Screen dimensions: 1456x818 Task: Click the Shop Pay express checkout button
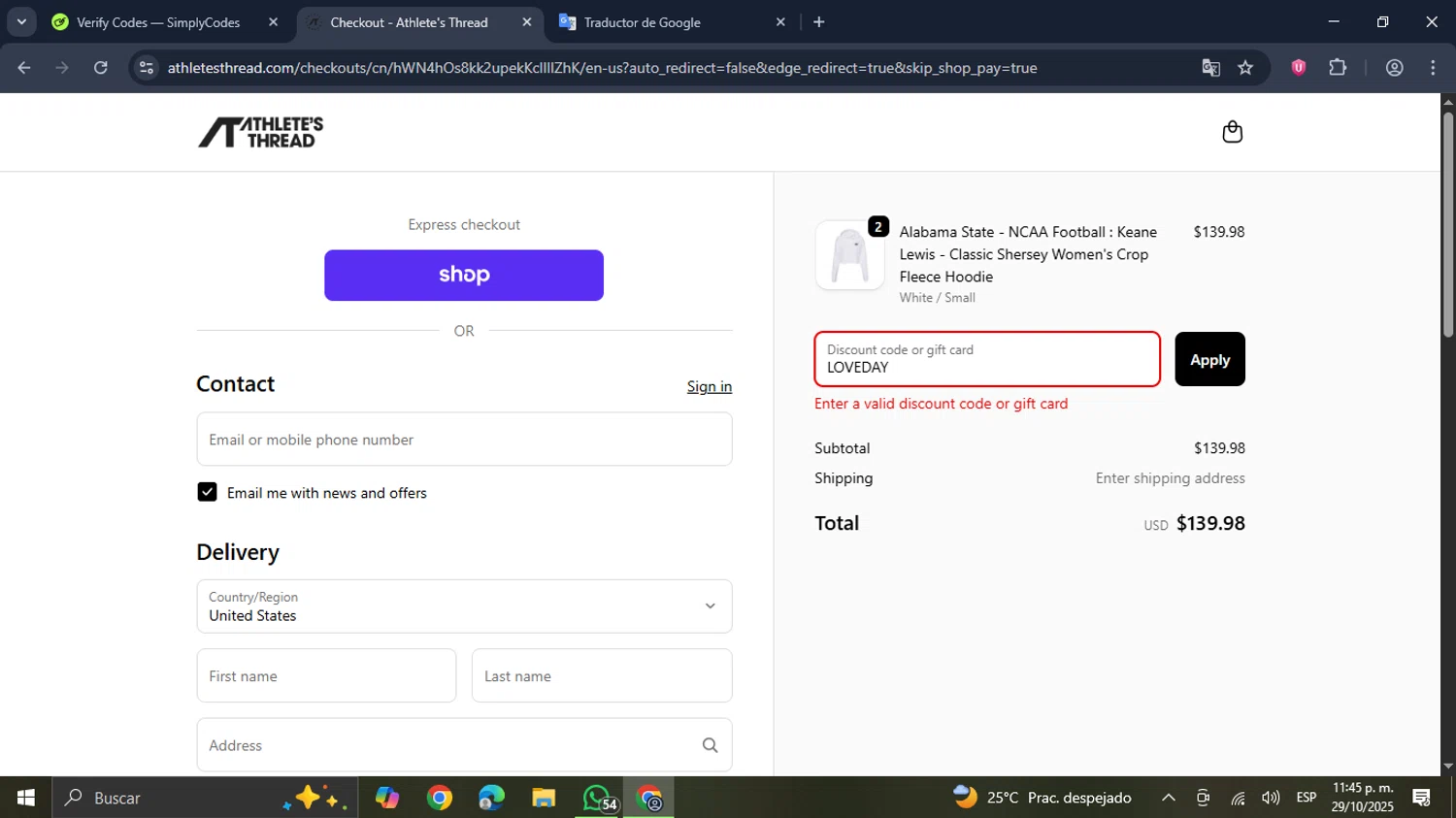tap(464, 276)
